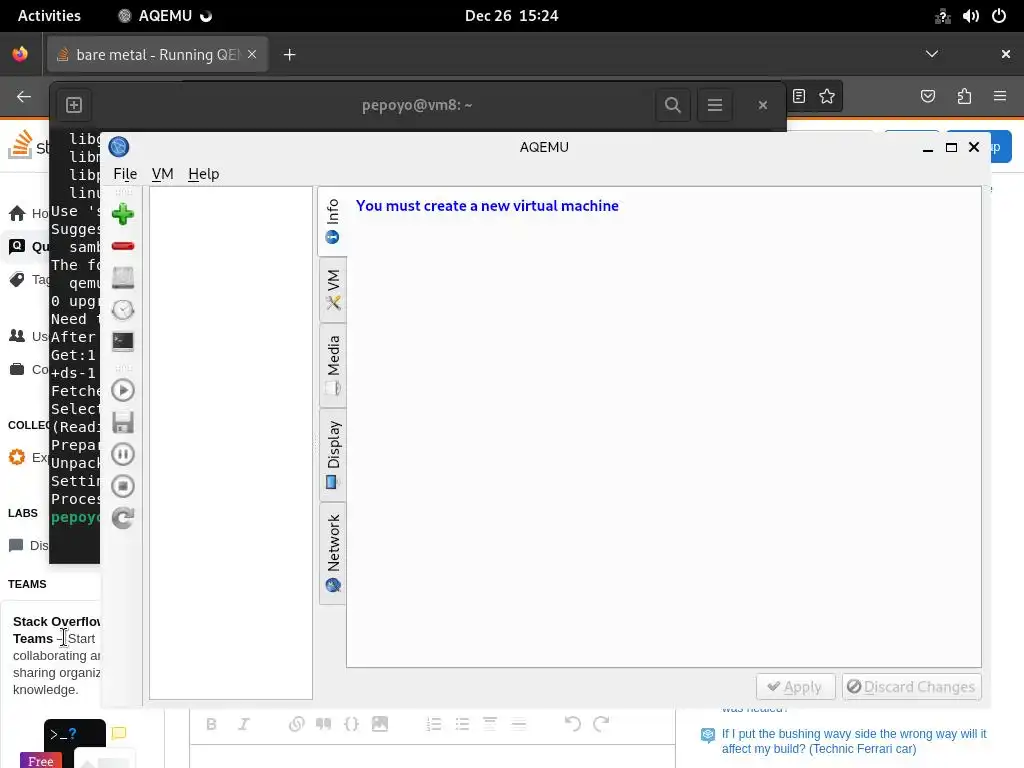Viewport: 1024px width, 768px height.
Task: Click the network status icon in tray
Action: [x=942, y=16]
